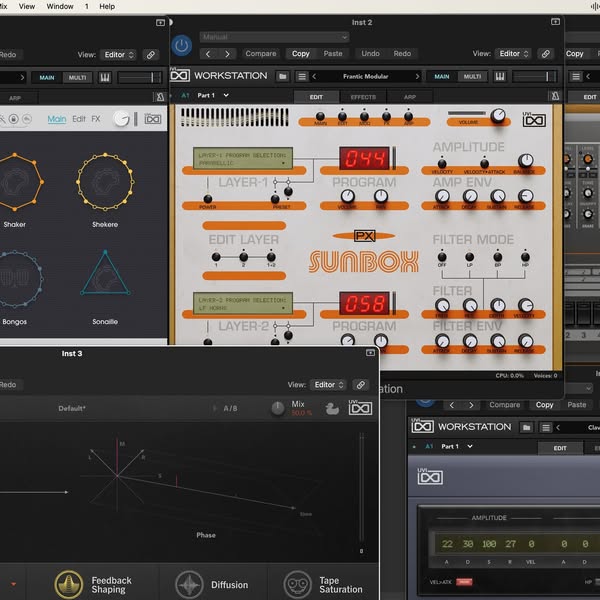Click the Compare button in Inst 2
This screenshot has width=600, height=600.
[261, 54]
